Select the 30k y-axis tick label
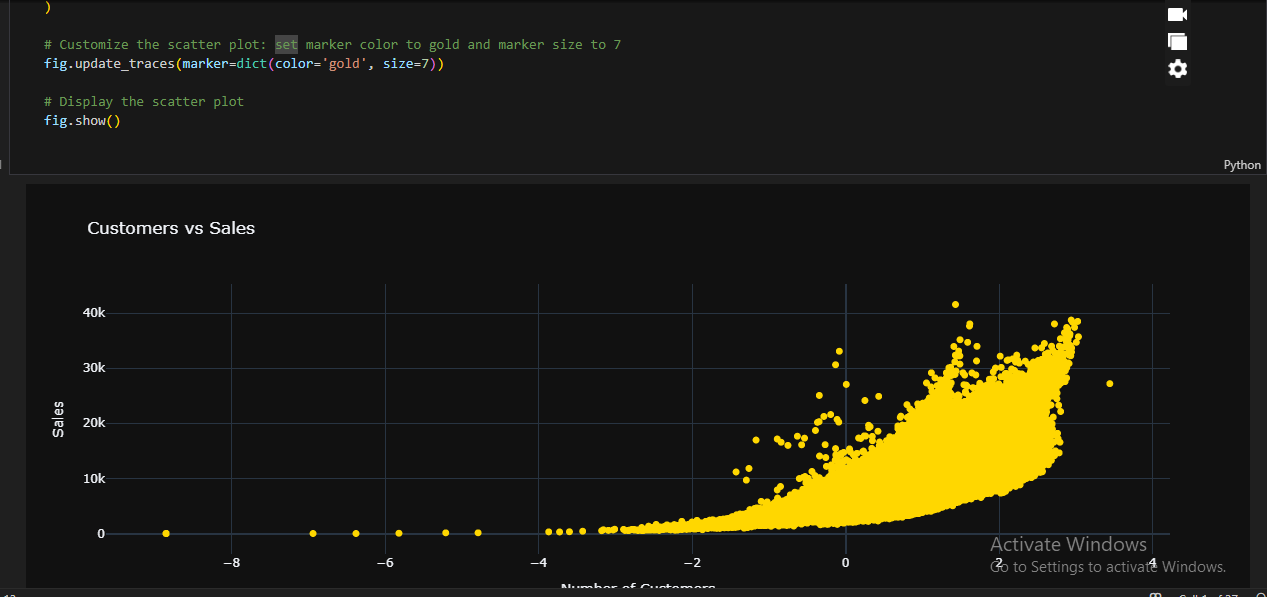Image resolution: width=1267 pixels, height=597 pixels. coord(94,368)
